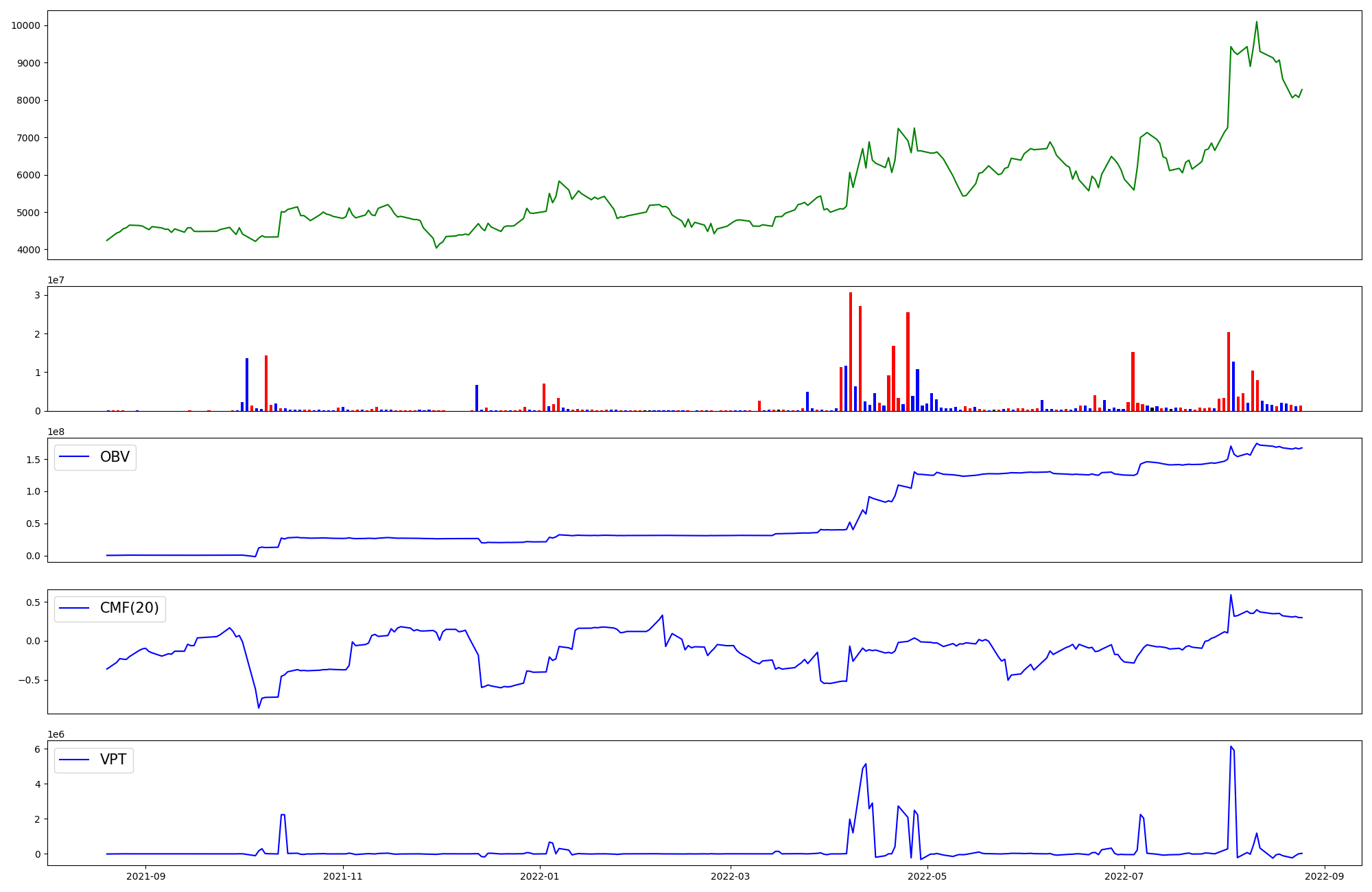Click the CMF(20) legend label
The image size is (1372, 892).
click(x=129, y=608)
